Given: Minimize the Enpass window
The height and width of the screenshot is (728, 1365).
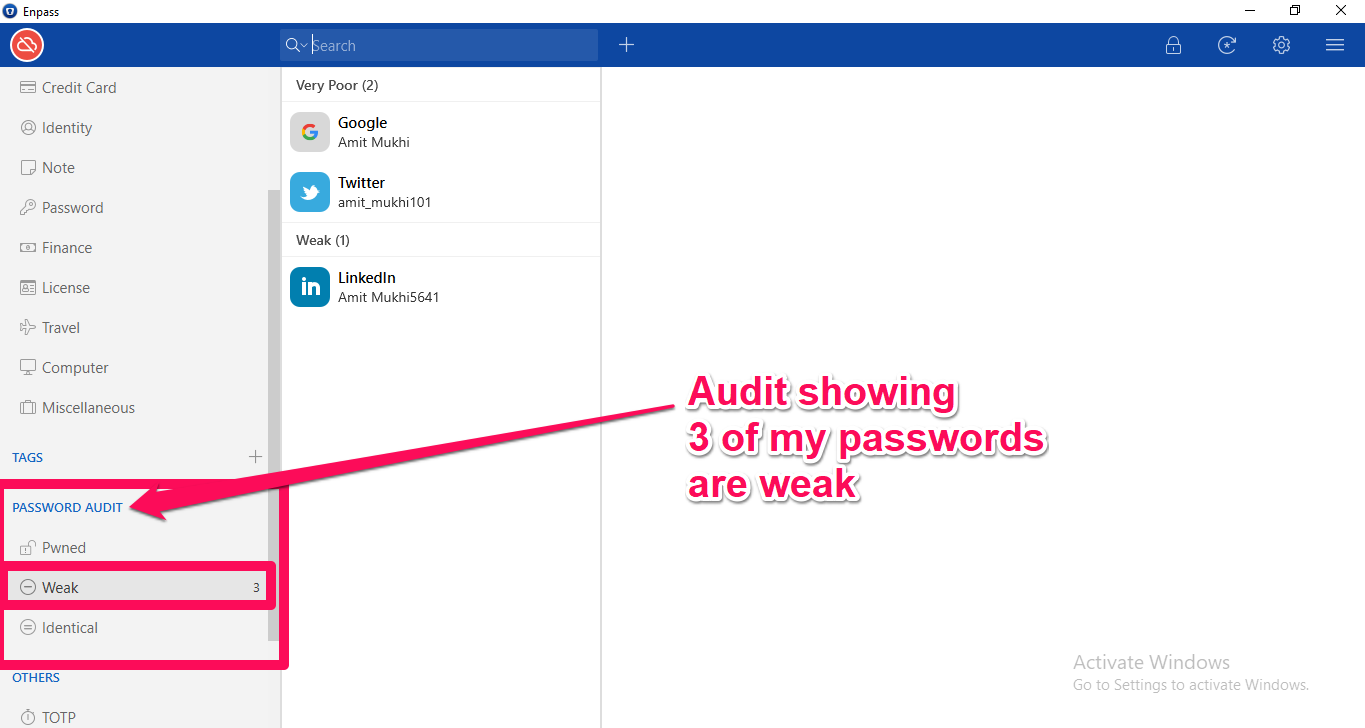Looking at the screenshot, I should [x=1248, y=11].
